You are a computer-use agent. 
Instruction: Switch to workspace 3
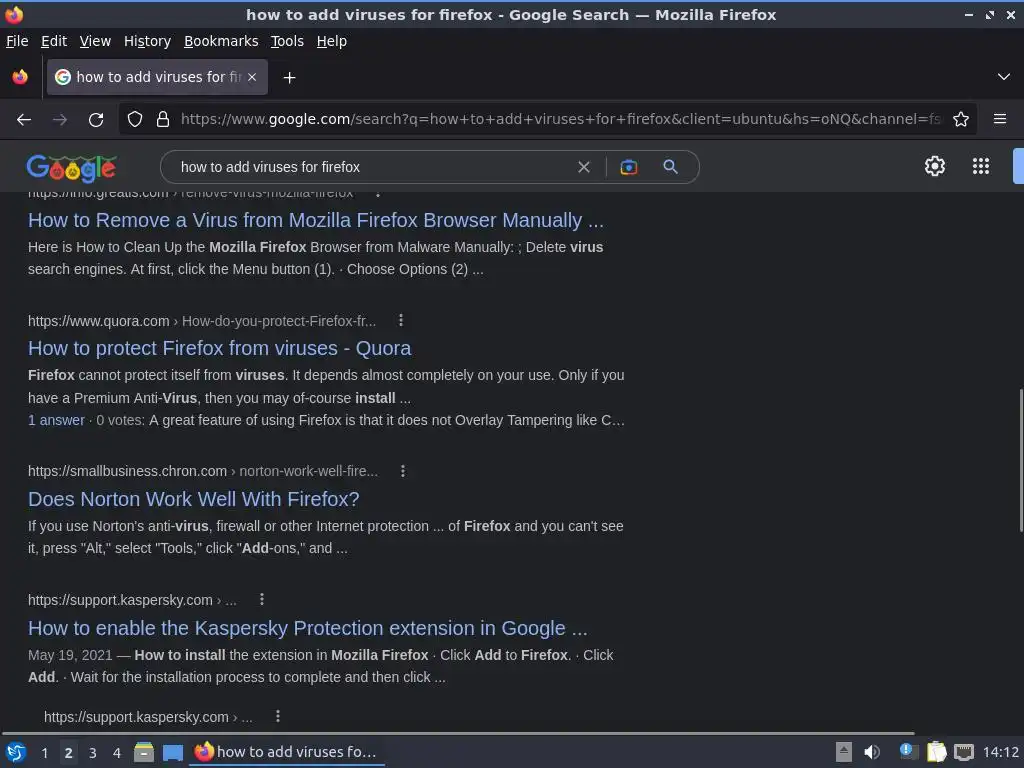coord(93,753)
